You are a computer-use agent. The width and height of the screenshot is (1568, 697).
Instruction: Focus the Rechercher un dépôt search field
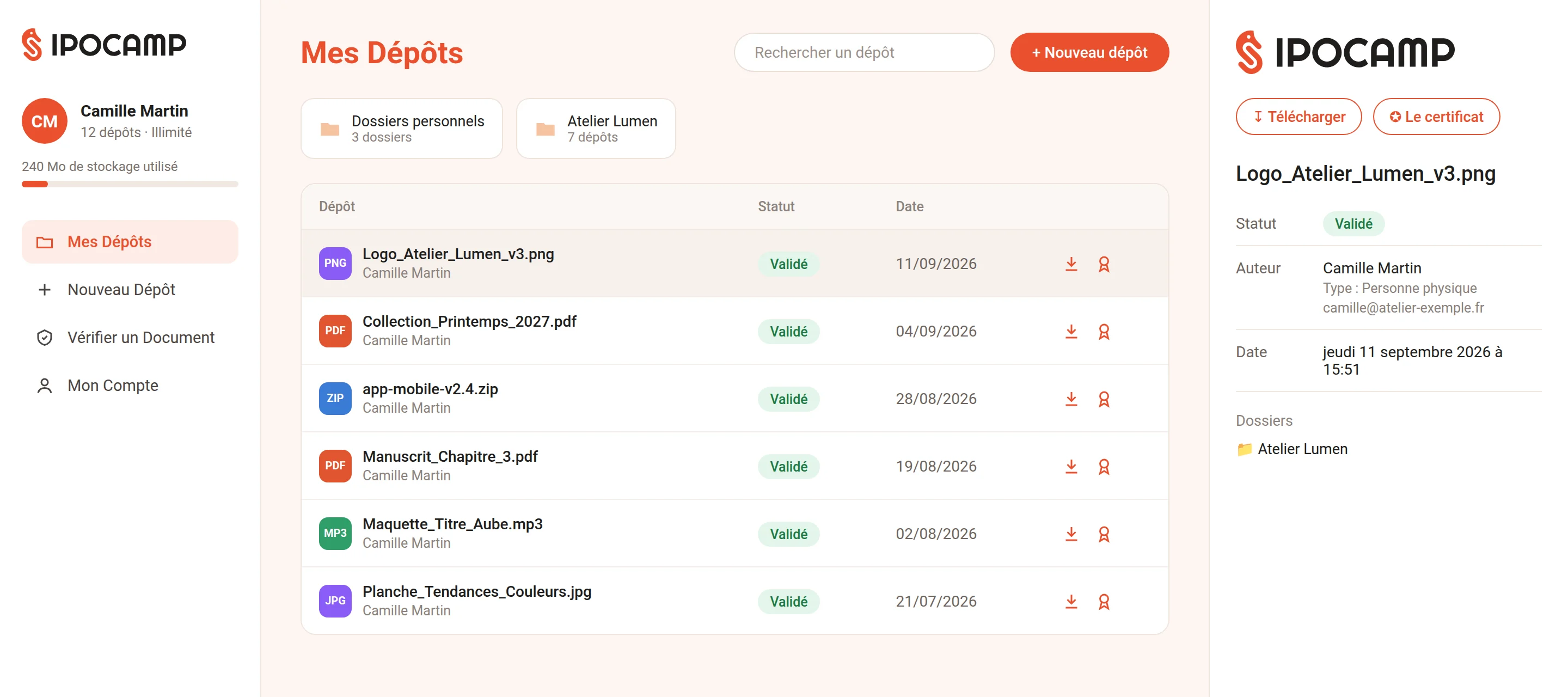863,52
